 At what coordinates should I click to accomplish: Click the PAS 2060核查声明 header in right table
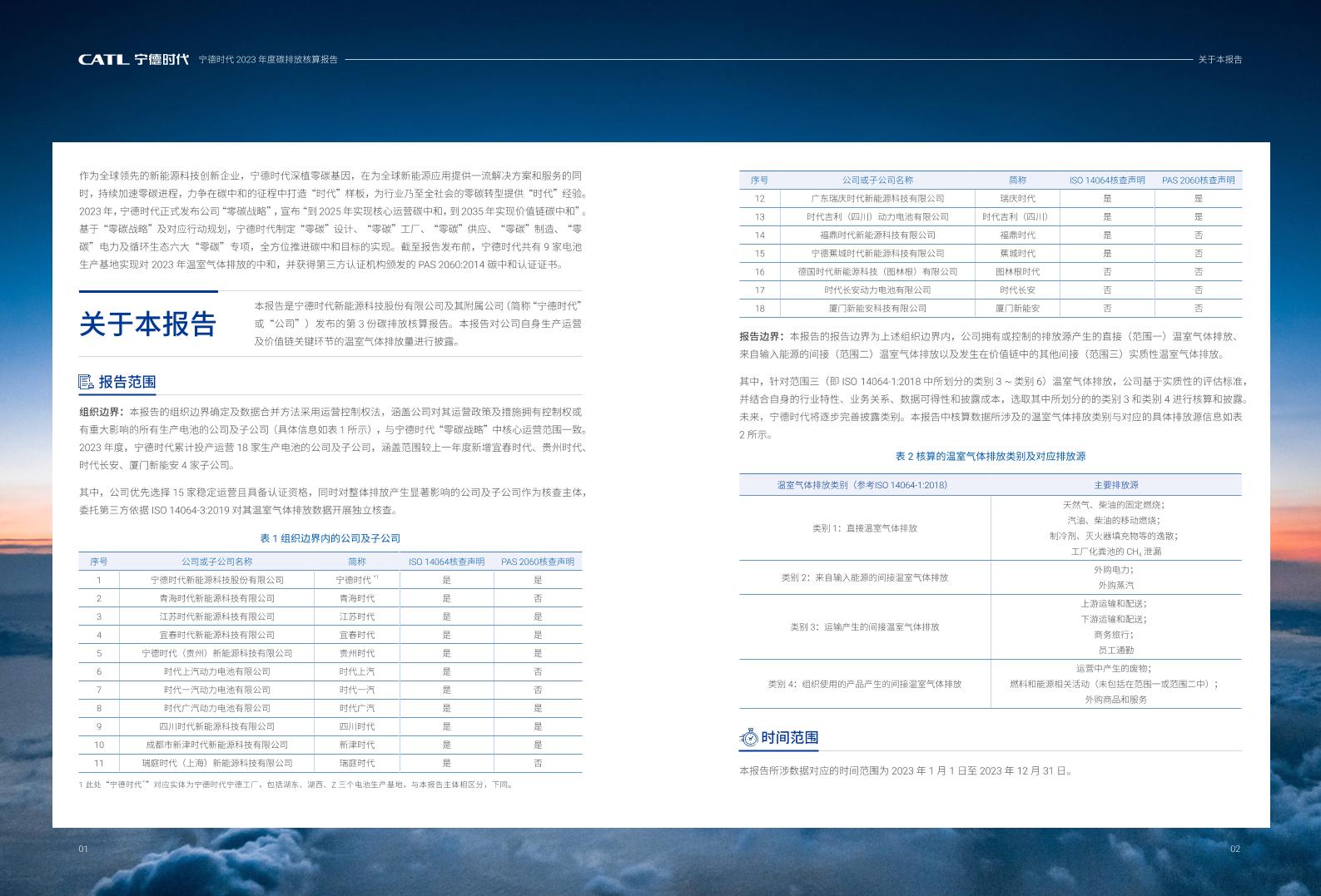(x=1198, y=180)
